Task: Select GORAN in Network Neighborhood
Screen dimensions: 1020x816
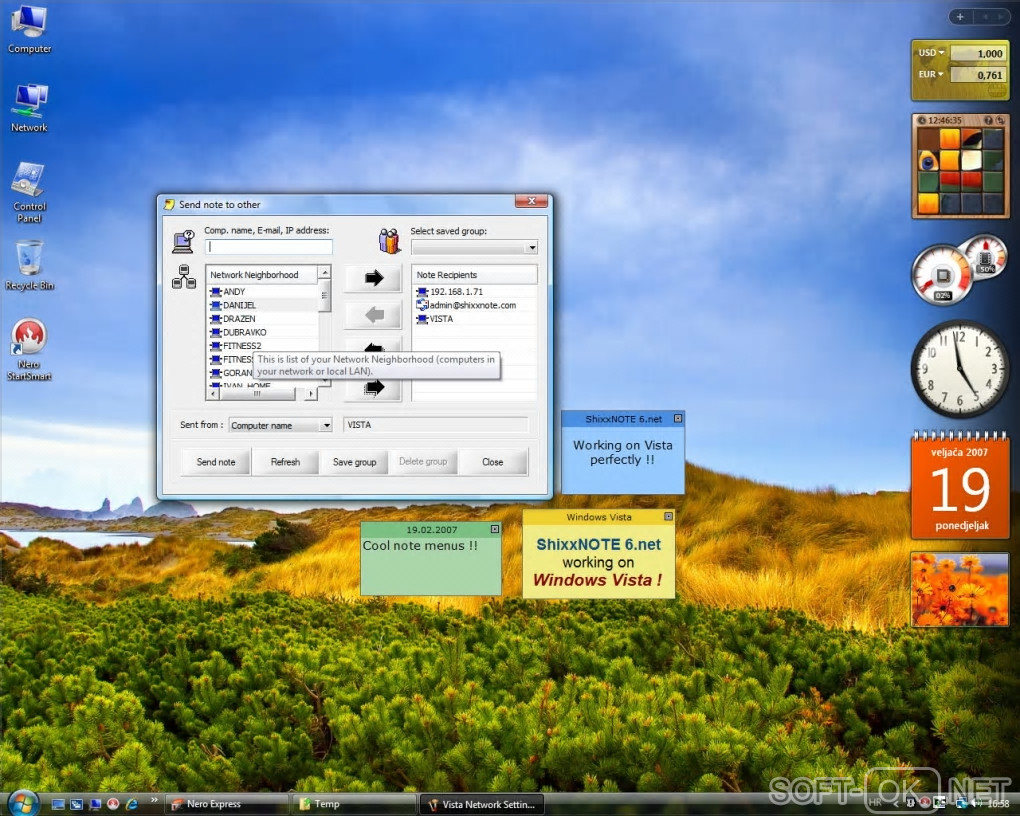Action: 231,373
